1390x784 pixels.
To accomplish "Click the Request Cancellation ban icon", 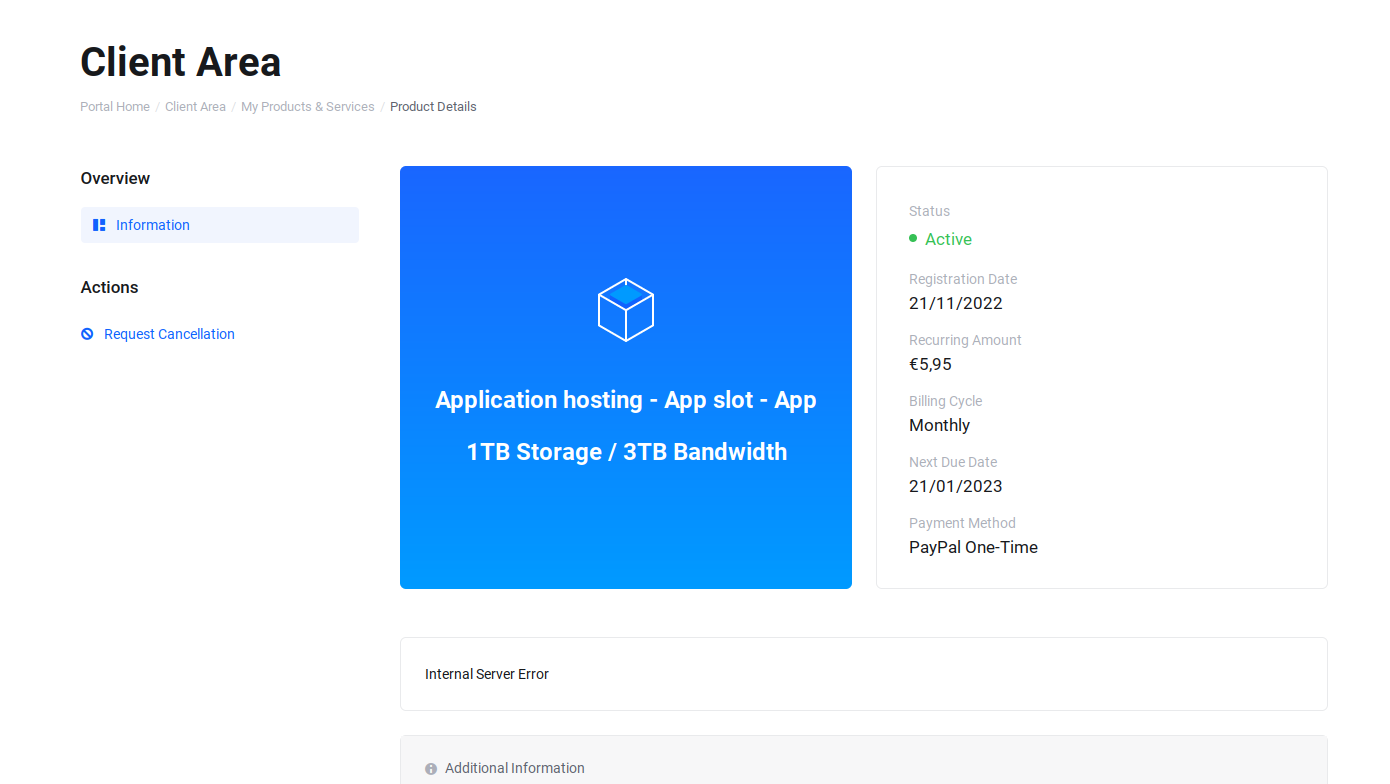I will click(x=87, y=334).
